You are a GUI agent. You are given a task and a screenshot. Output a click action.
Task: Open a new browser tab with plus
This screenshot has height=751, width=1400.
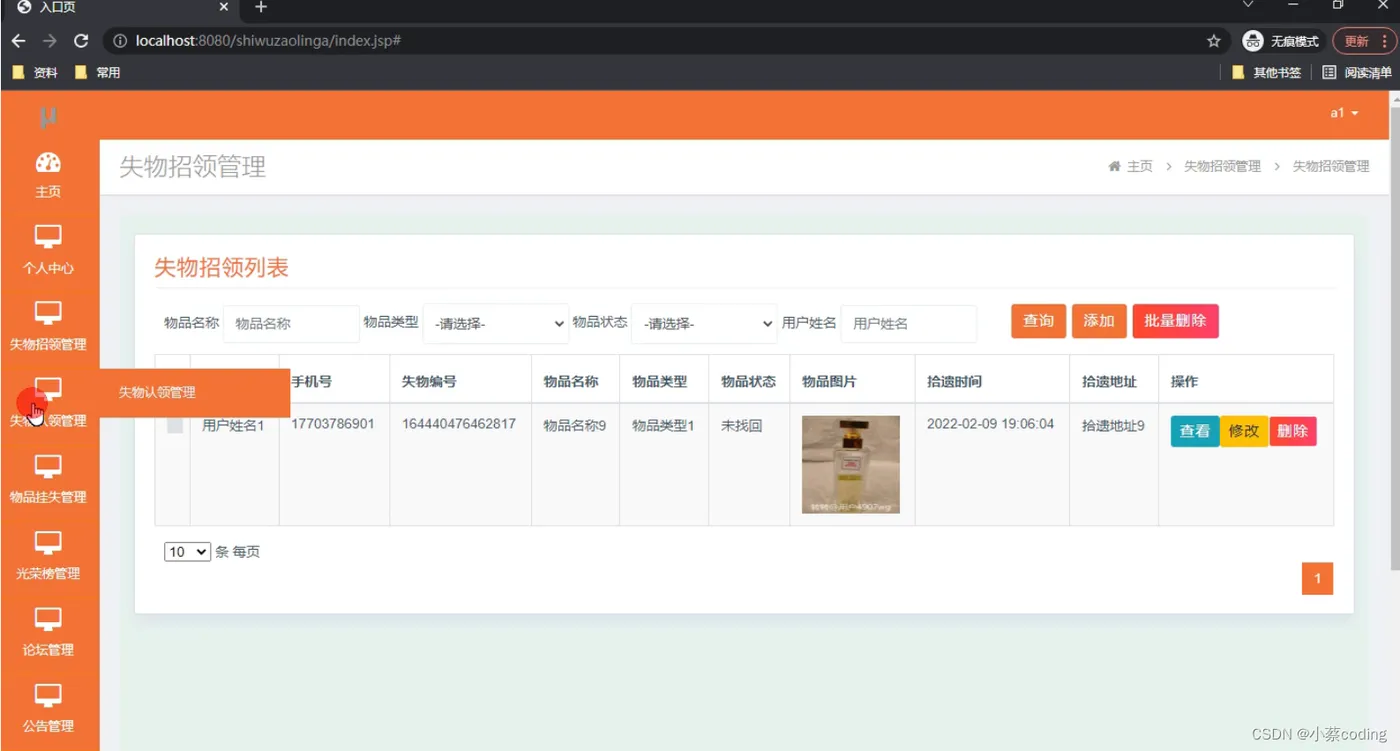click(261, 8)
